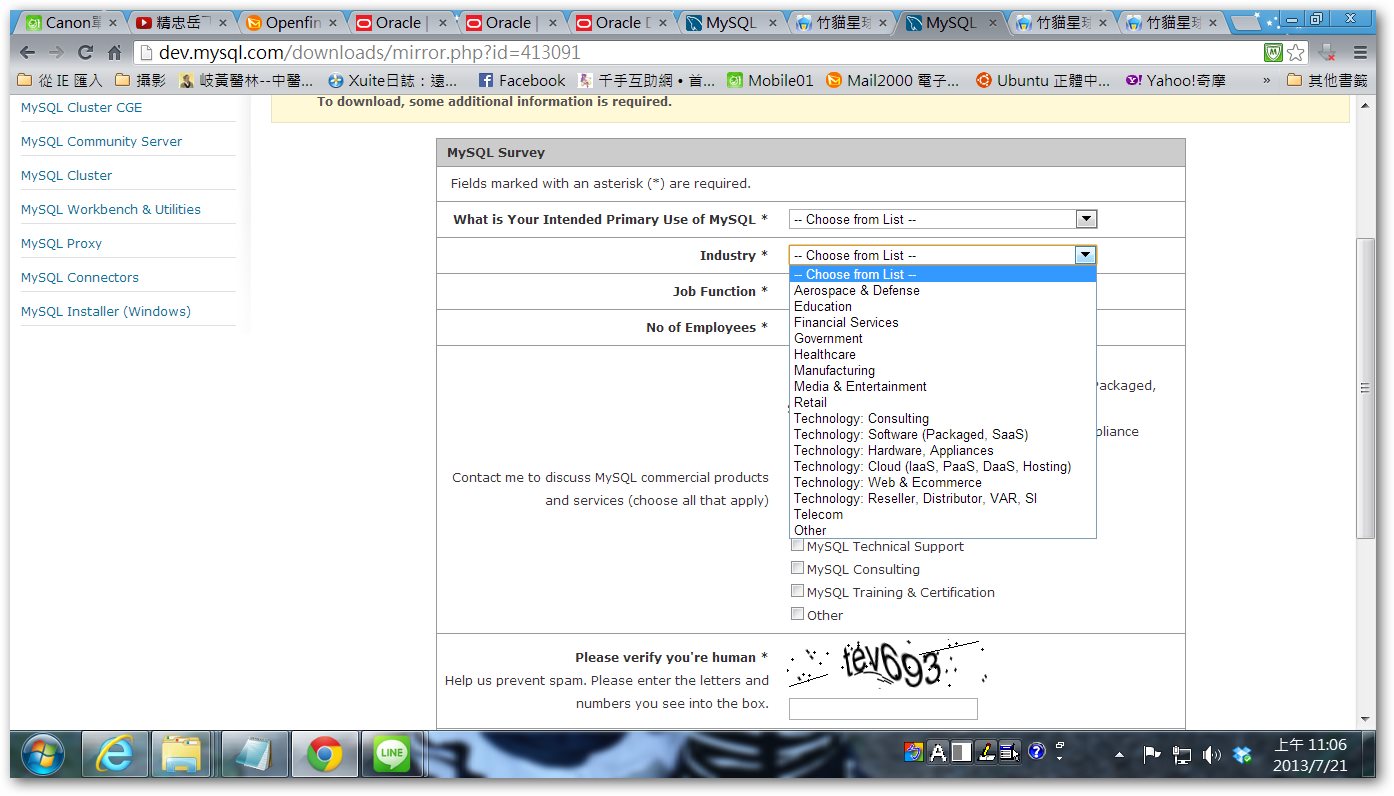Tick MySQL Training & Certification checkbox
The height and width of the screenshot is (796, 1394).
pyautogui.click(x=797, y=591)
